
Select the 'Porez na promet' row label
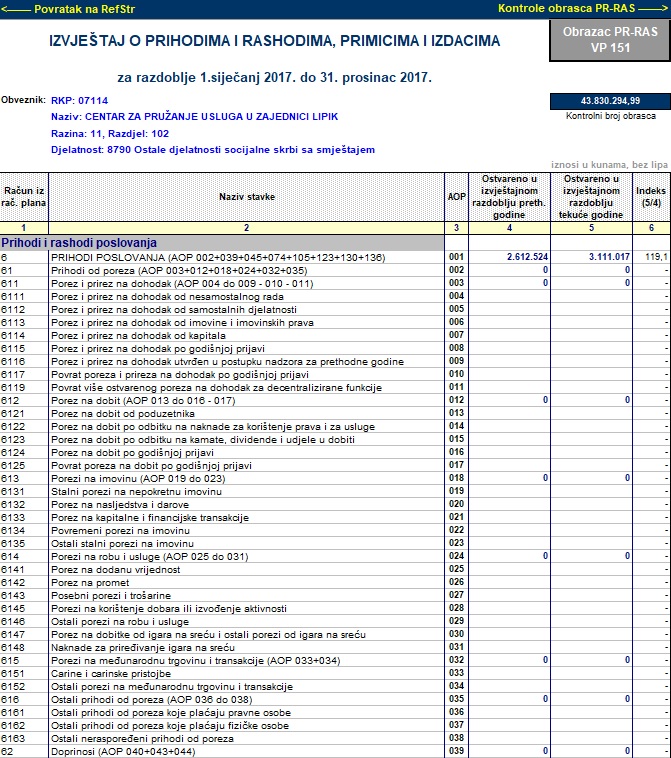[x=90, y=583]
